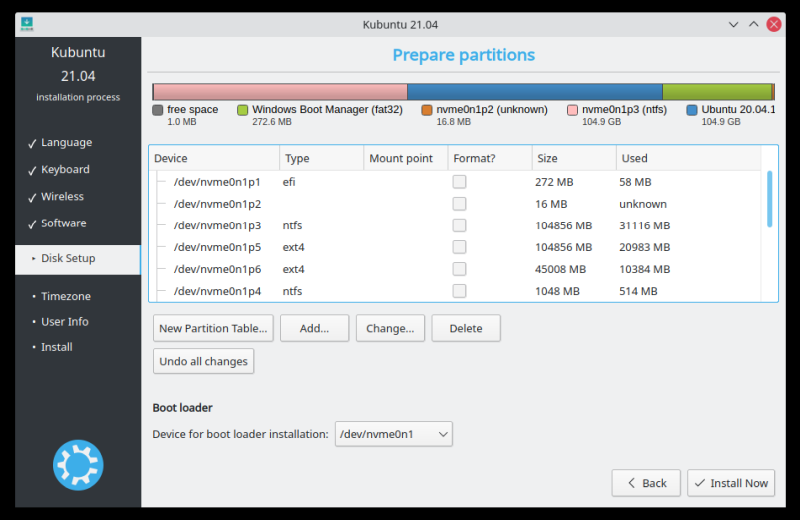The image size is (800, 520).
Task: Sort by the Used column header
Action: [x=688, y=158]
